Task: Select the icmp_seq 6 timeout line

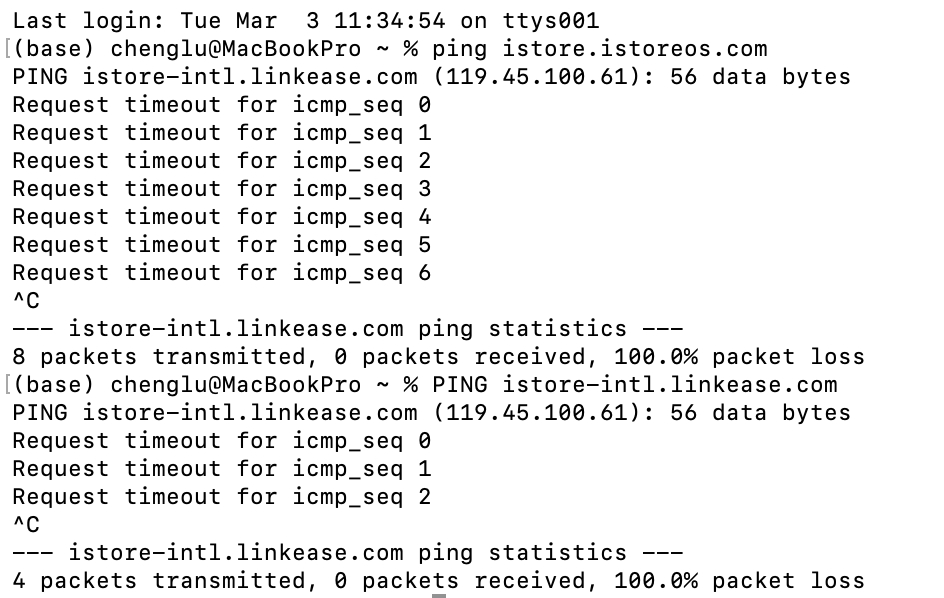Action: [x=221, y=272]
